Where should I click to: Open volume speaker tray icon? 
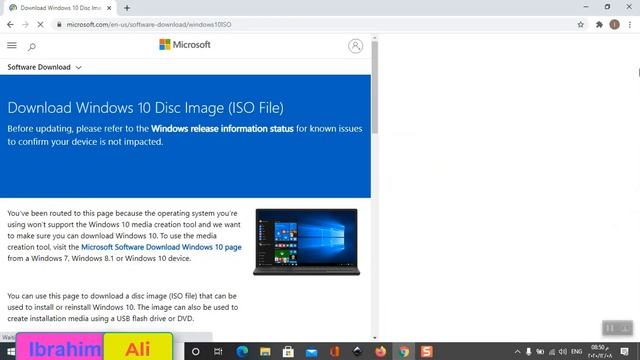click(563, 351)
